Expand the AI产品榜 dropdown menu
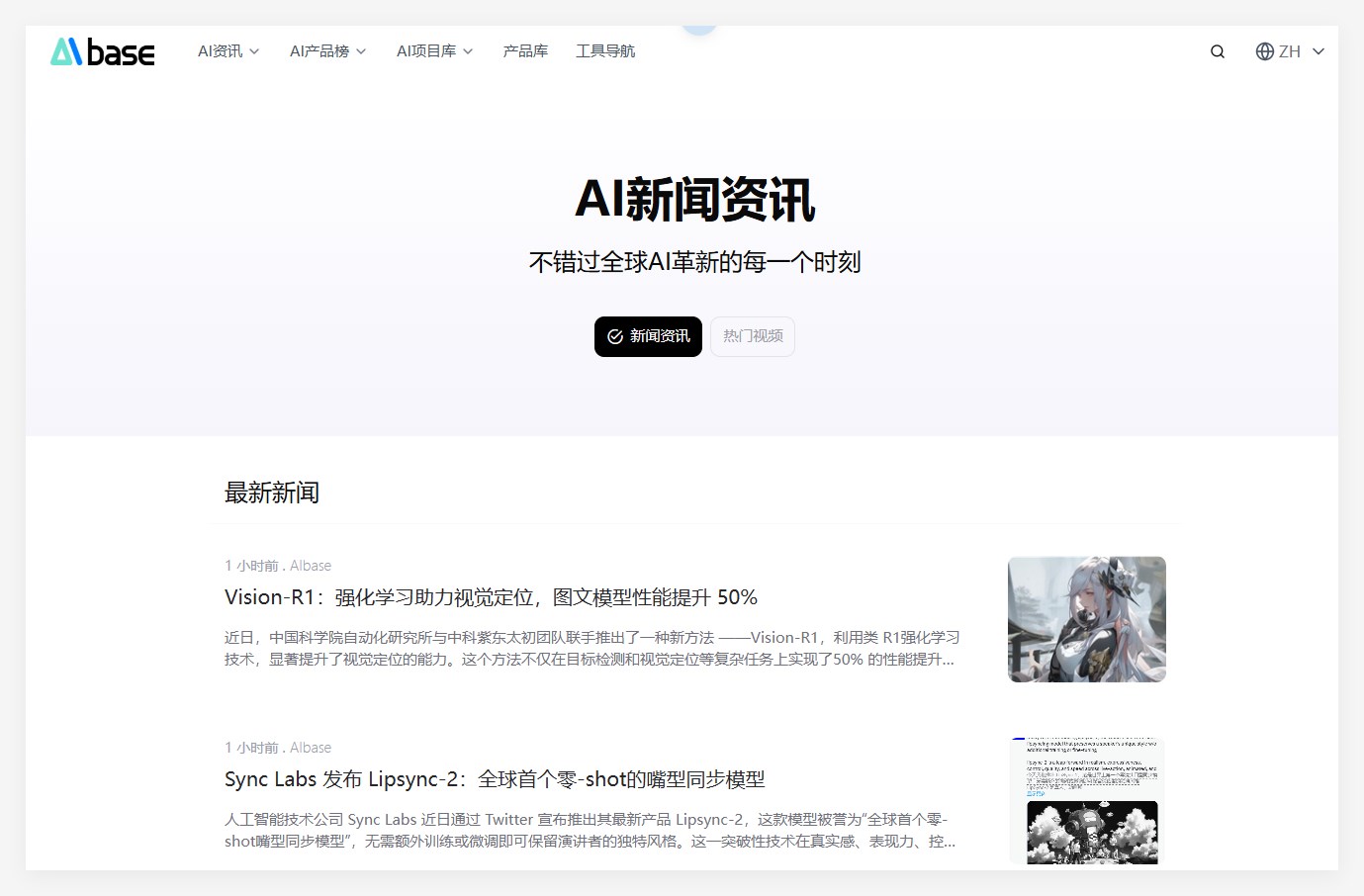 [327, 51]
